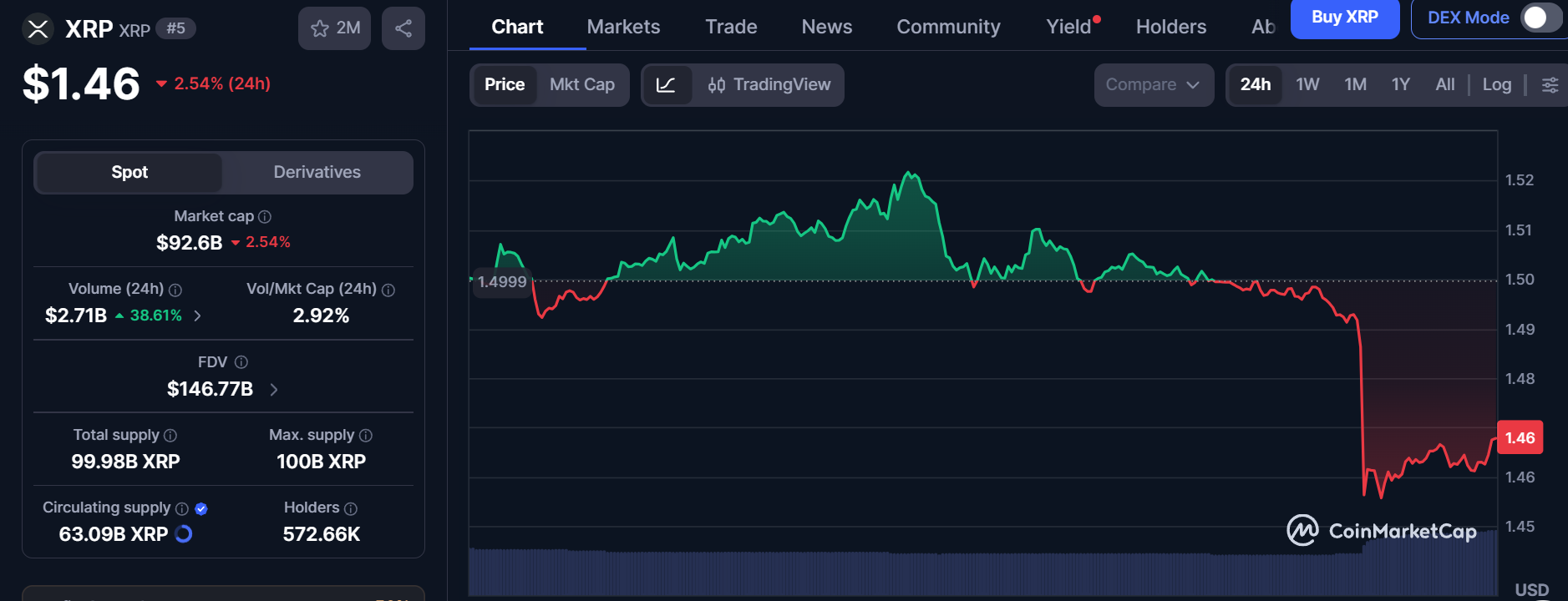Open the Yield tab

(x=1069, y=28)
